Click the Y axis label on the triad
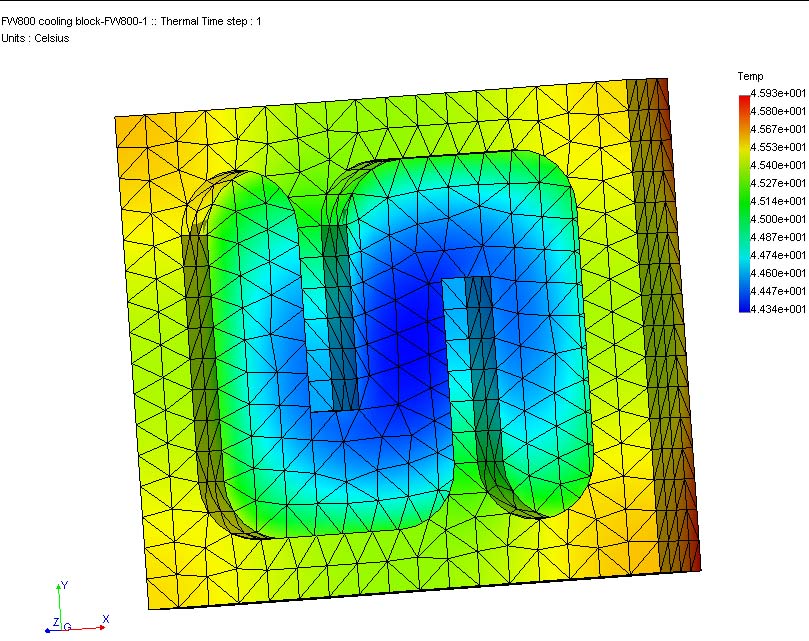809x641 pixels. pos(64,584)
